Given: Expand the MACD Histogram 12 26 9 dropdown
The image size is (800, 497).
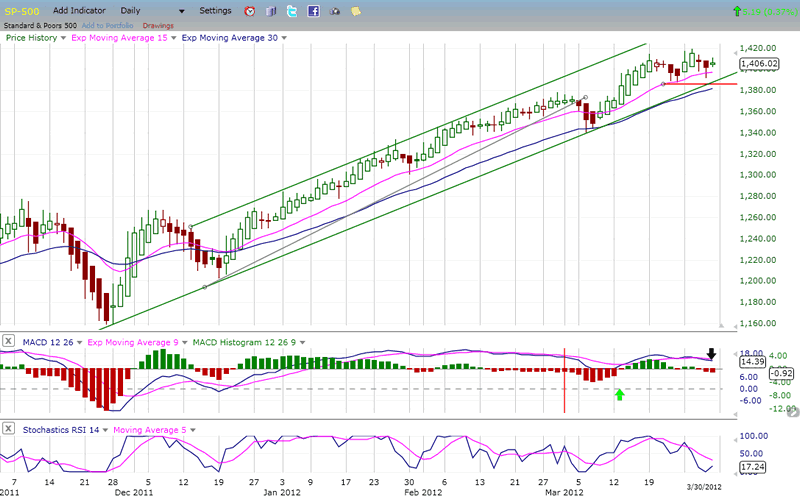Looking at the screenshot, I should 303,342.
